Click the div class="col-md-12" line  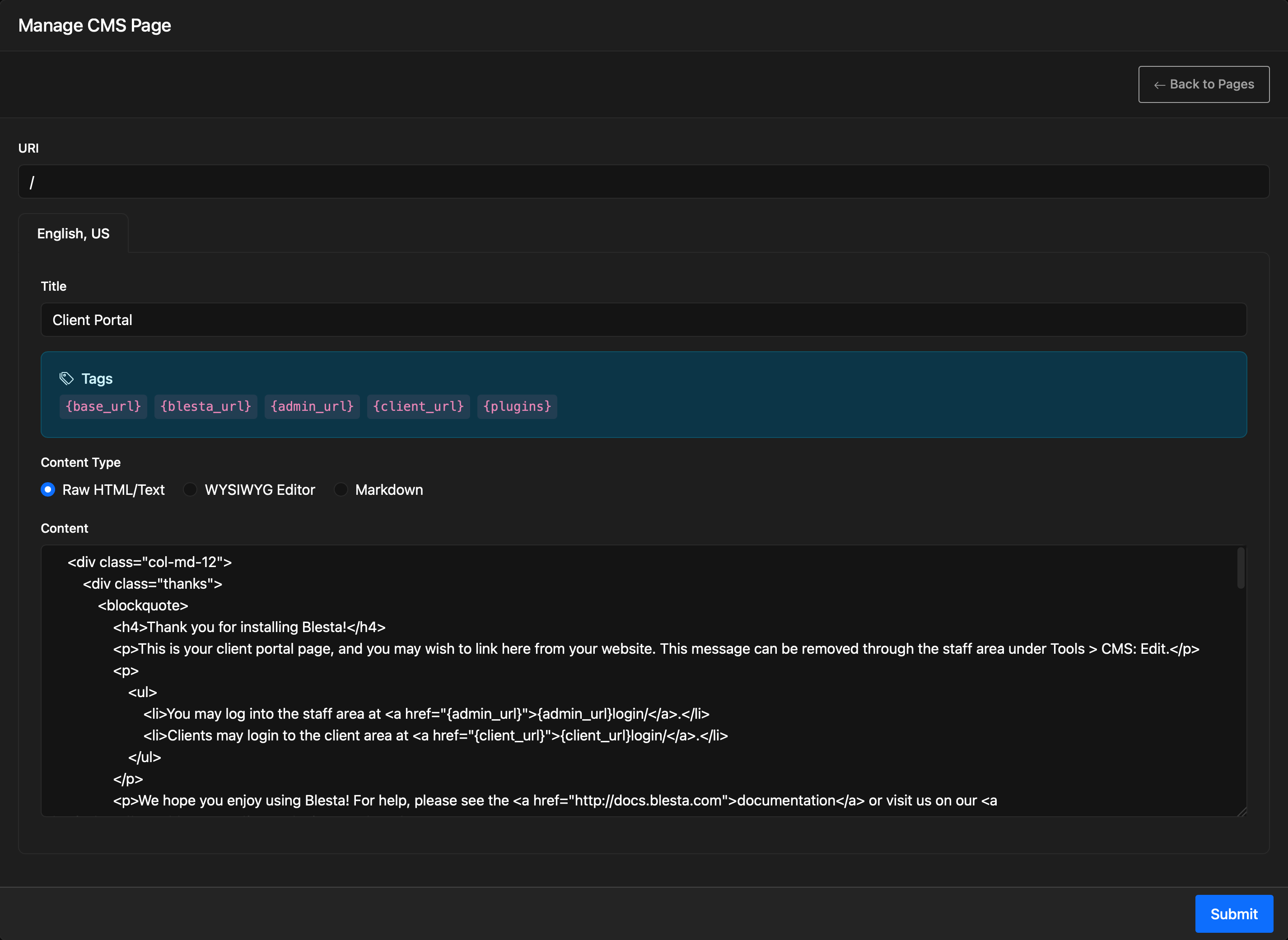coord(149,562)
